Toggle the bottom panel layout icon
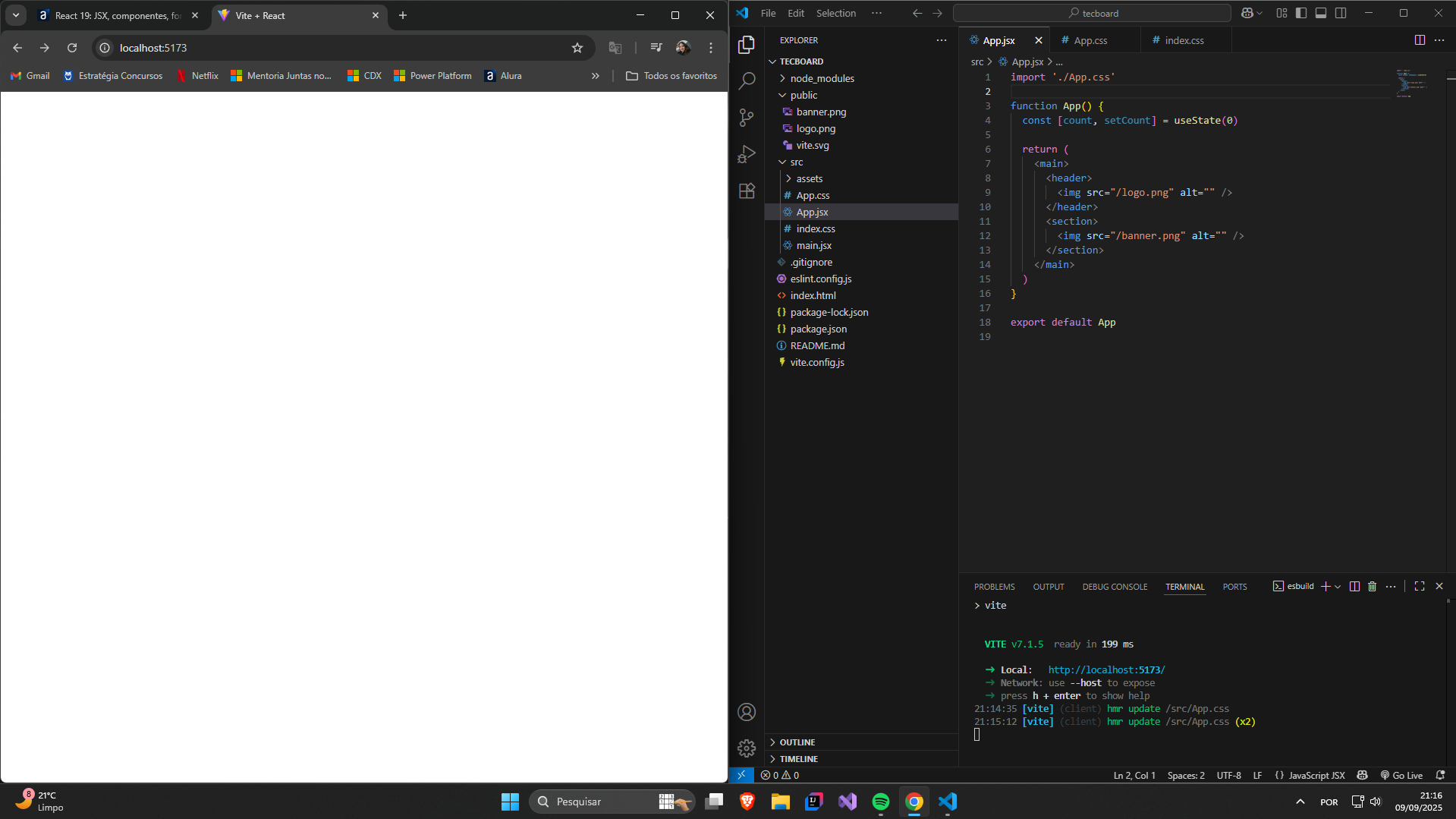This screenshot has height=819, width=1456. click(x=1321, y=13)
